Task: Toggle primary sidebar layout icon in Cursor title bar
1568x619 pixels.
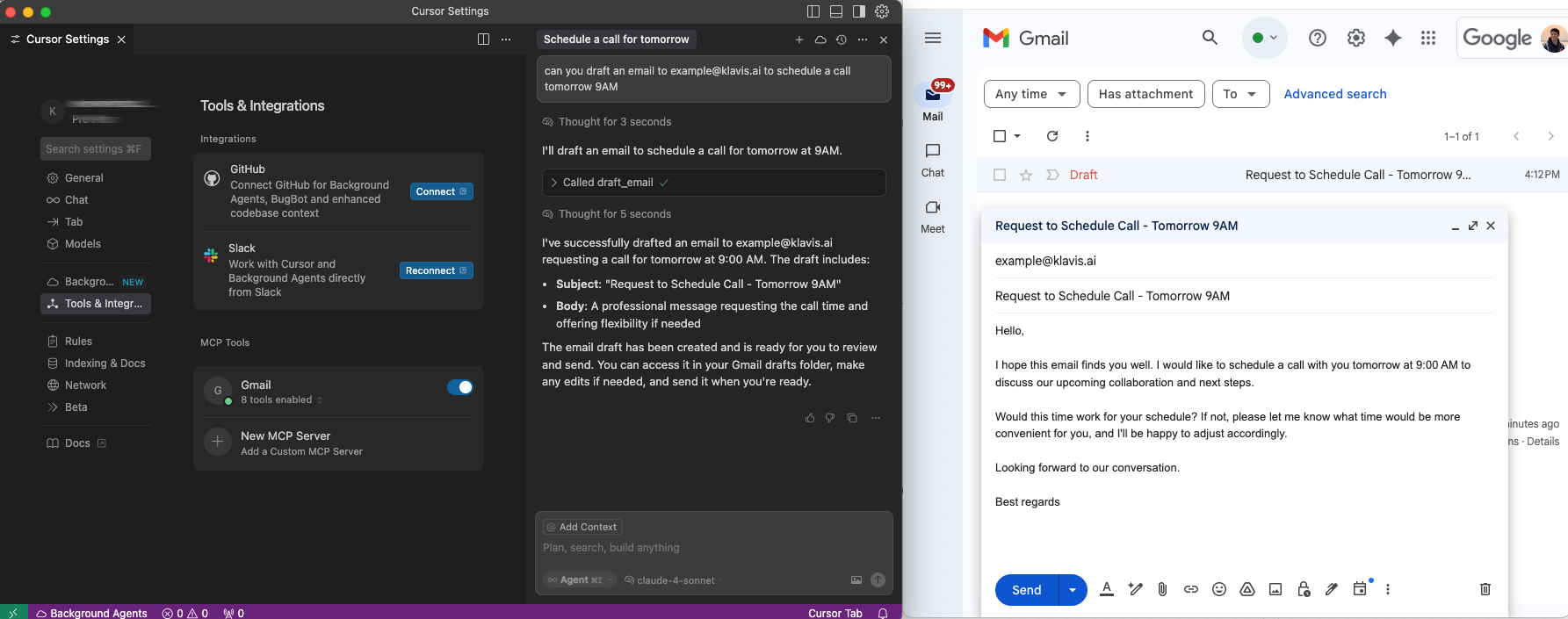Action: [x=813, y=11]
